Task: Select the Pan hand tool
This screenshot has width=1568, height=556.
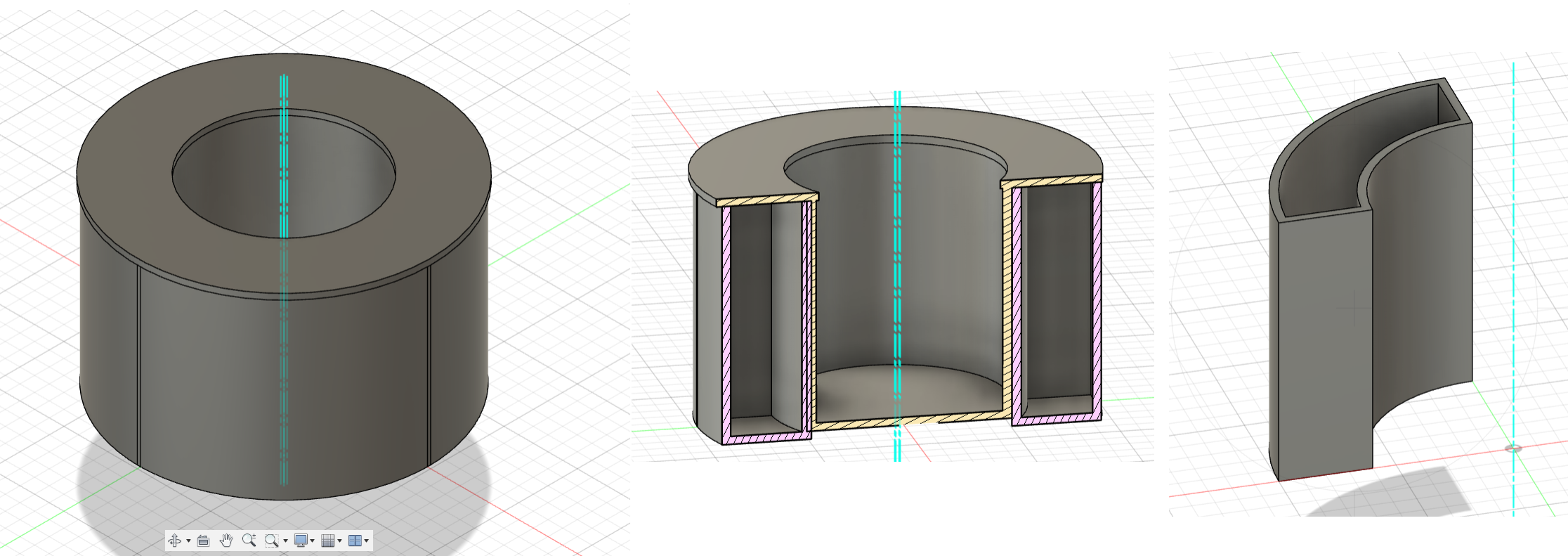Action: (226, 541)
